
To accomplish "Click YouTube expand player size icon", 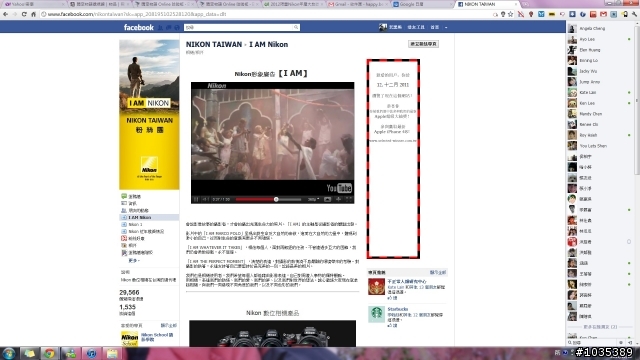I will click(327, 199).
